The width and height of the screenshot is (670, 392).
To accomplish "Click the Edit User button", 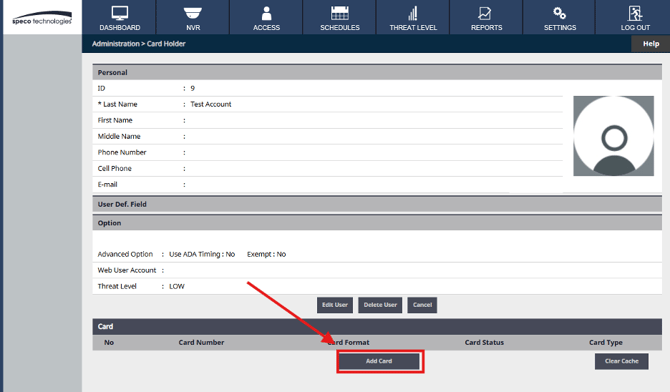I will [x=335, y=305].
